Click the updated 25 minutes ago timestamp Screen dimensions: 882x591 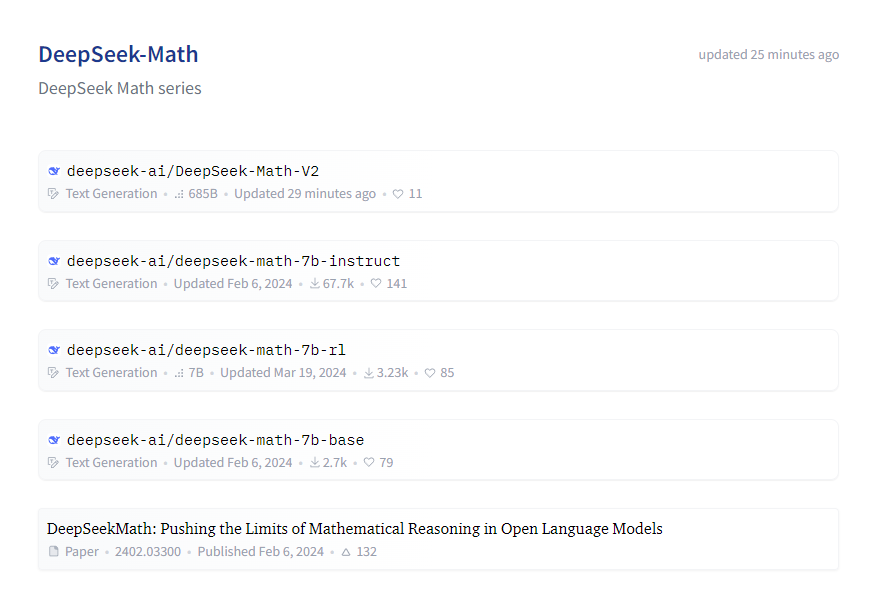pyautogui.click(x=769, y=54)
